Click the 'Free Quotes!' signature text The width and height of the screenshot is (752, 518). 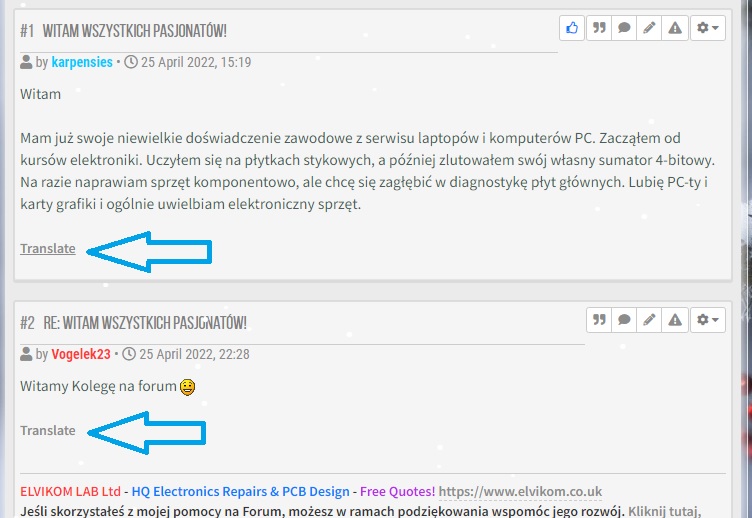(x=398, y=492)
